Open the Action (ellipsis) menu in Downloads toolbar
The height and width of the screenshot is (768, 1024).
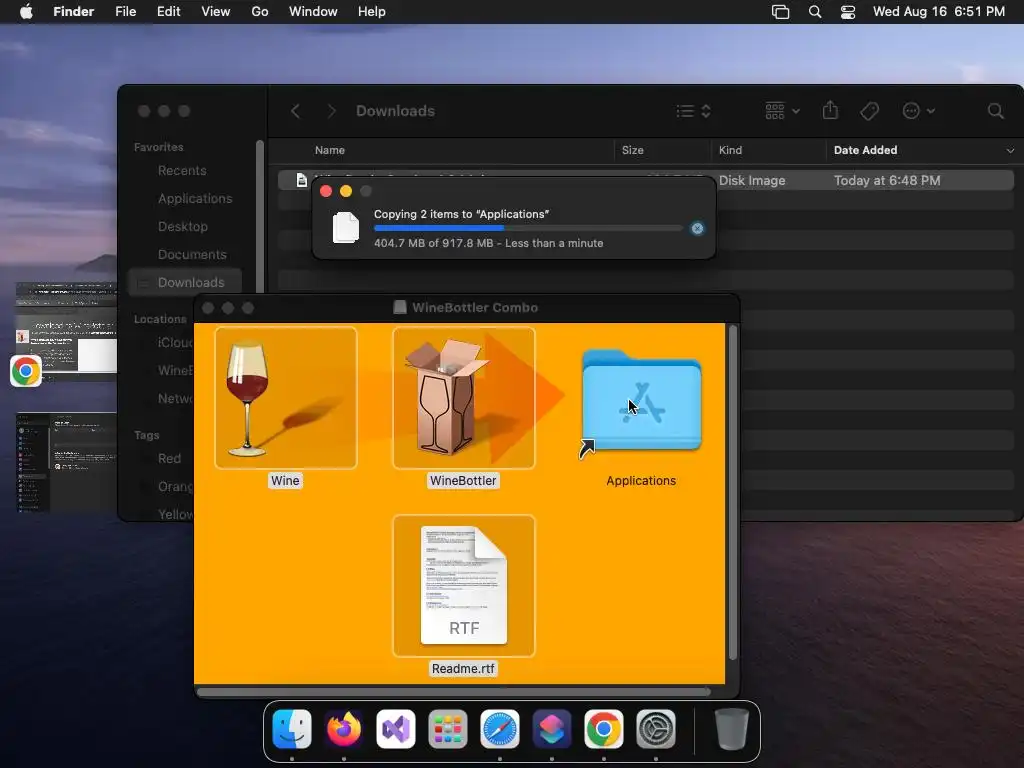point(918,111)
